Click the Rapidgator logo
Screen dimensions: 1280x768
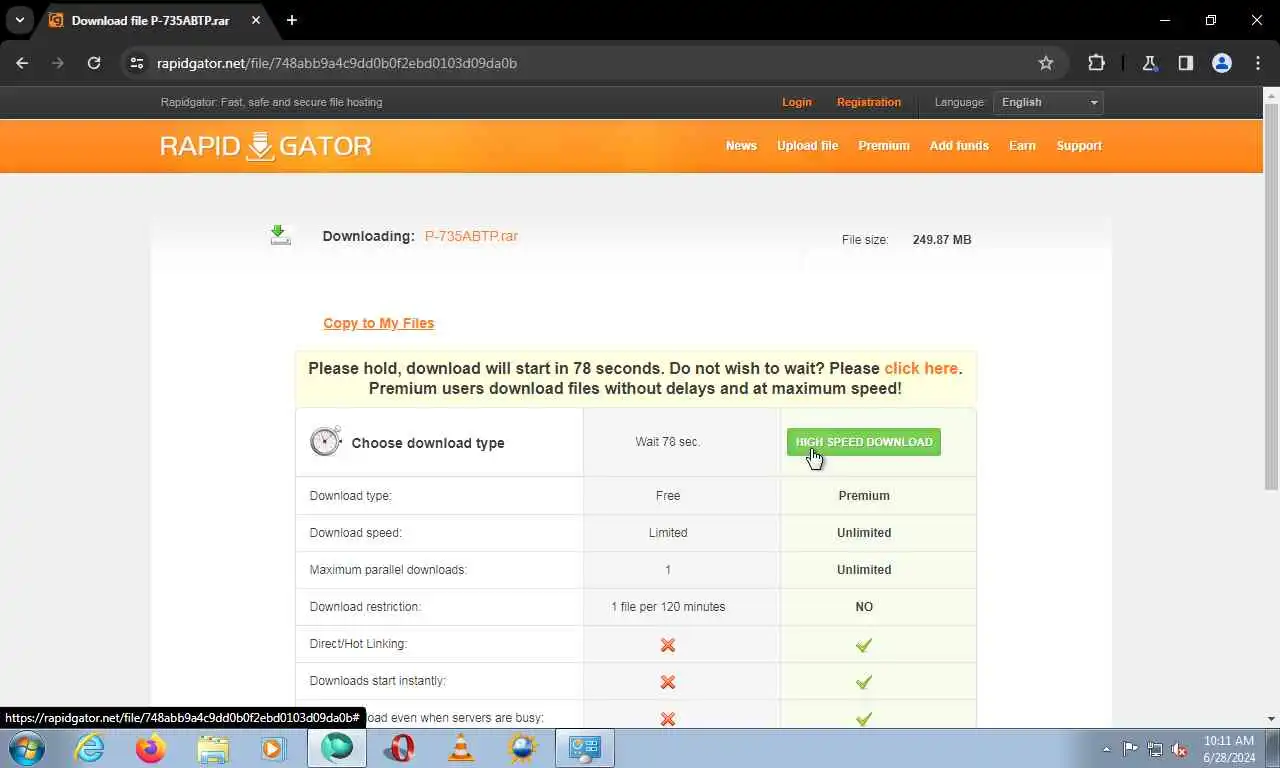coord(266,146)
